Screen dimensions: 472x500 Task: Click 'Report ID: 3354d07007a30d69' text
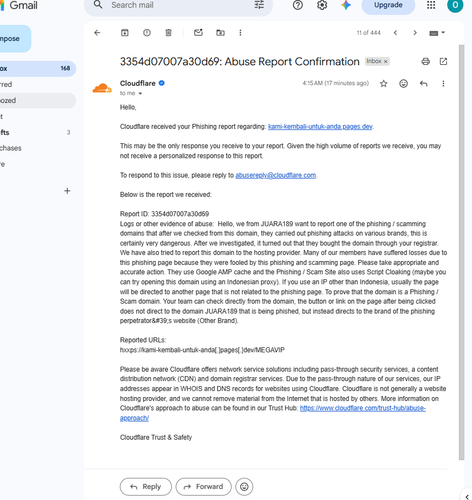[164, 214]
